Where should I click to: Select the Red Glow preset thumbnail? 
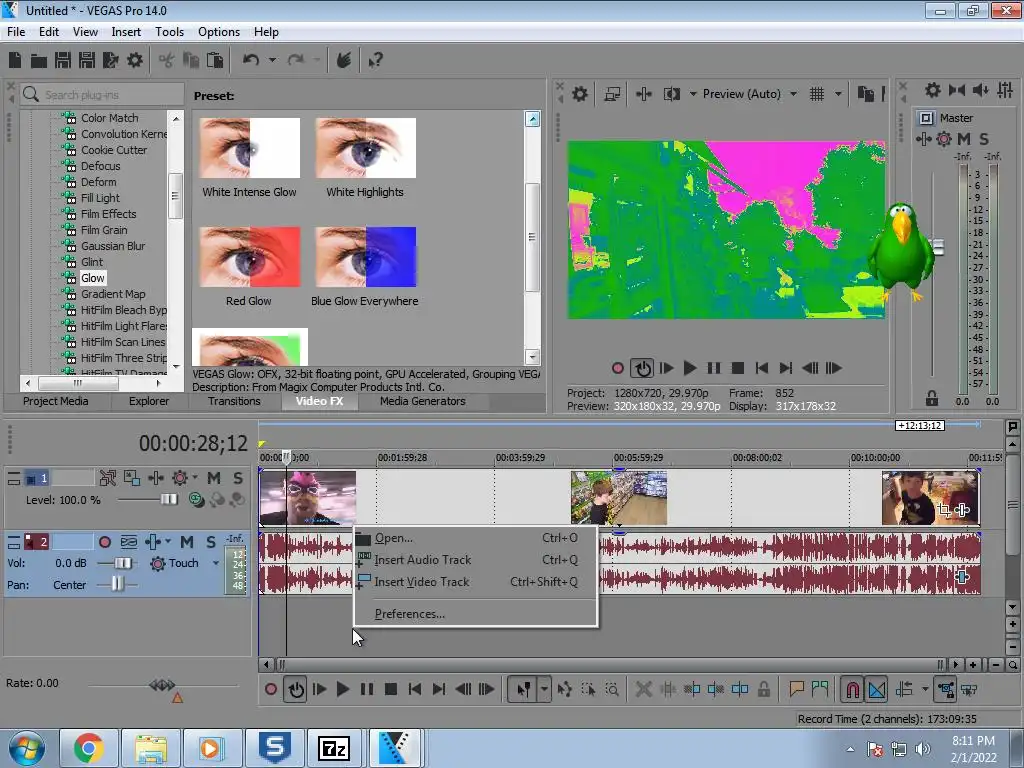249,257
